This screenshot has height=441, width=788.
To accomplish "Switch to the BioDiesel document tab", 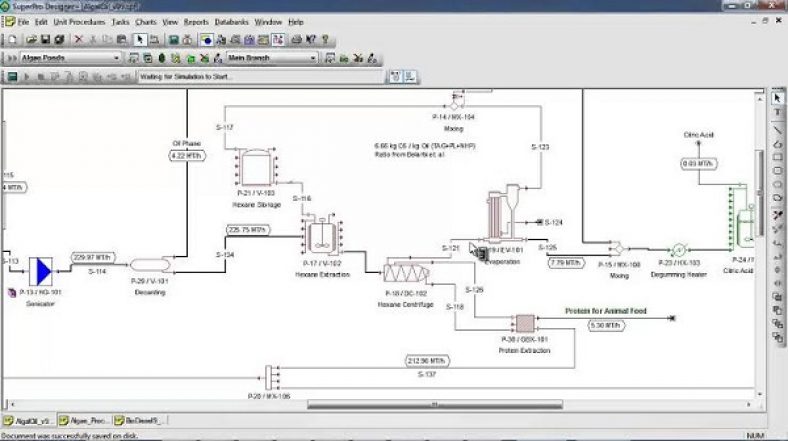I will tap(139, 420).
